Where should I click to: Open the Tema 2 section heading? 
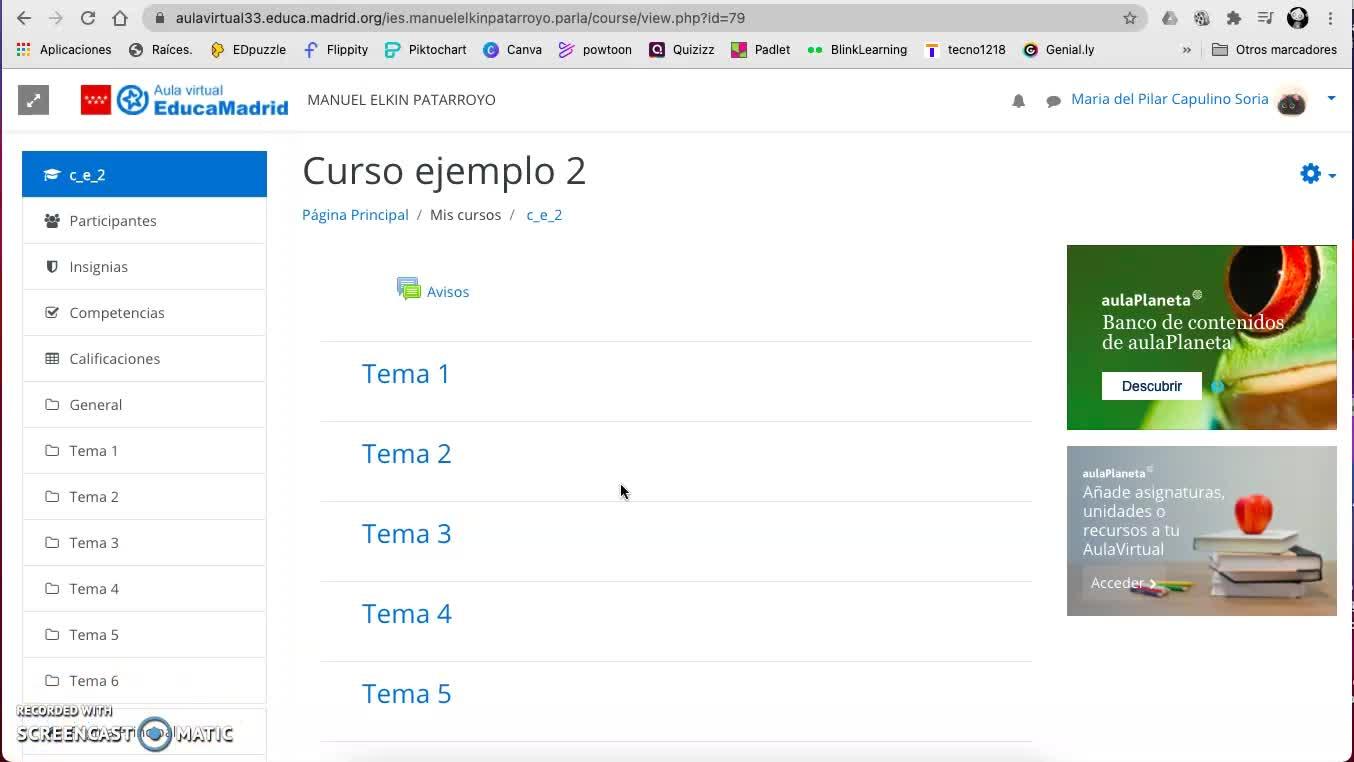pos(407,453)
